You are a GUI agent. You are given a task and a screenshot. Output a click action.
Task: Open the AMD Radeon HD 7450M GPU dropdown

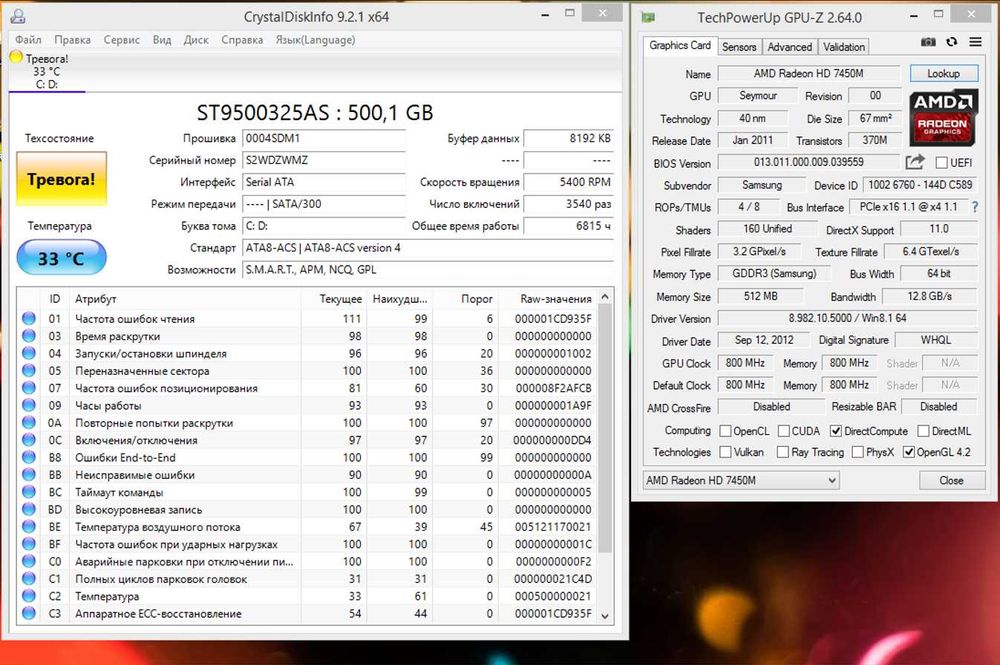[x=740, y=480]
